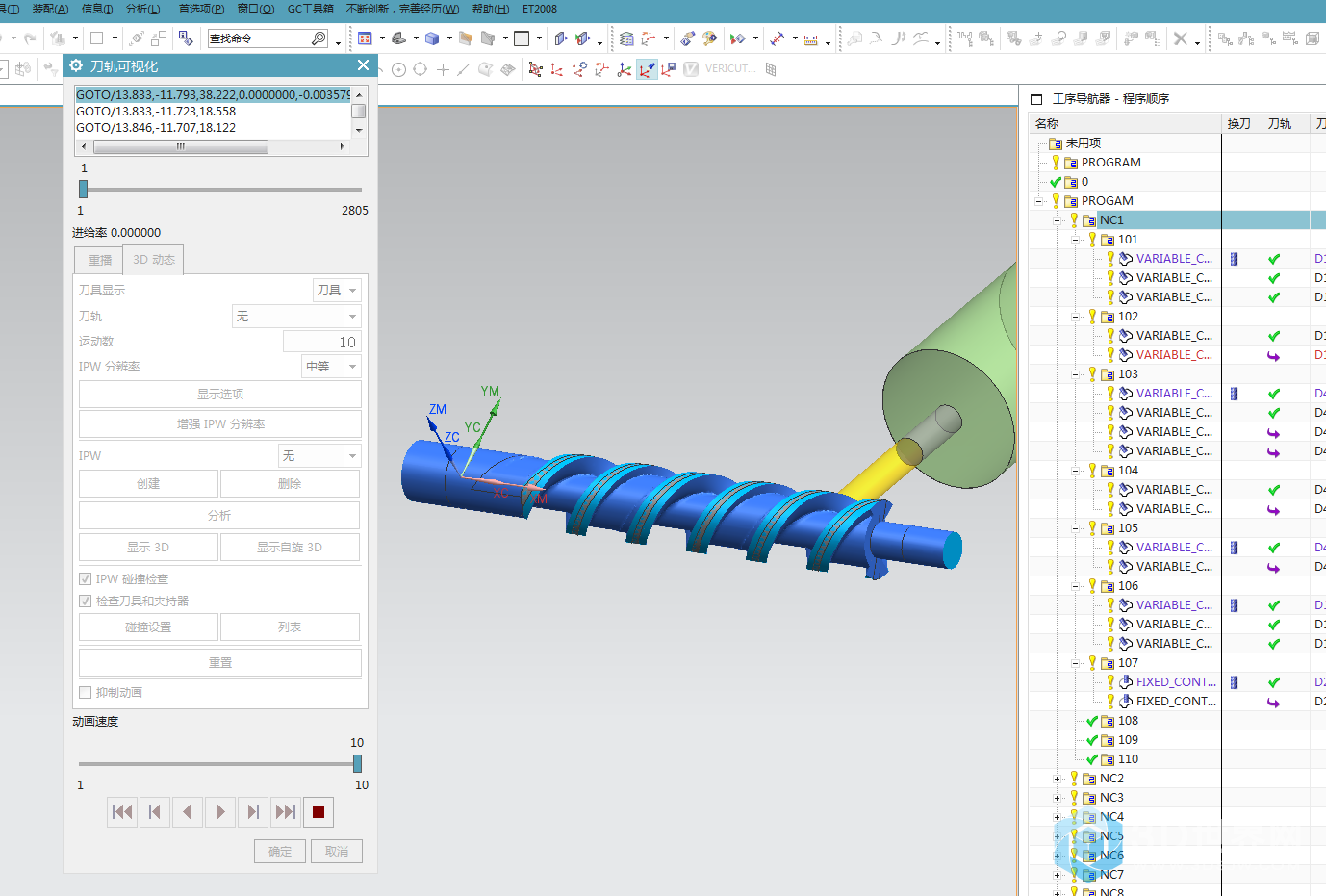1326x896 pixels.
Task: Open the 分析(L) menu
Action: [x=142, y=9]
